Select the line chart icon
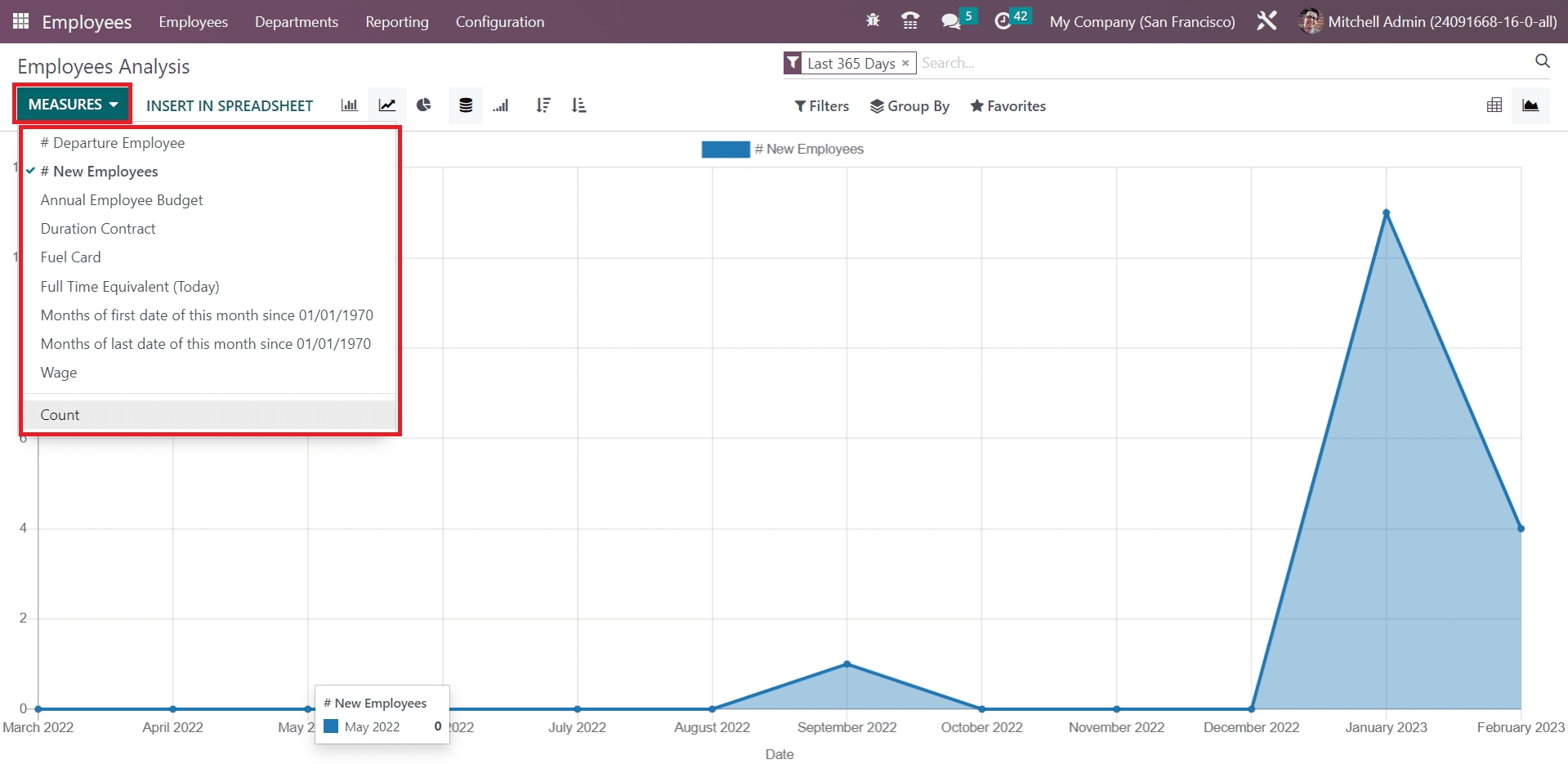This screenshot has height=764, width=1568. pos(386,105)
